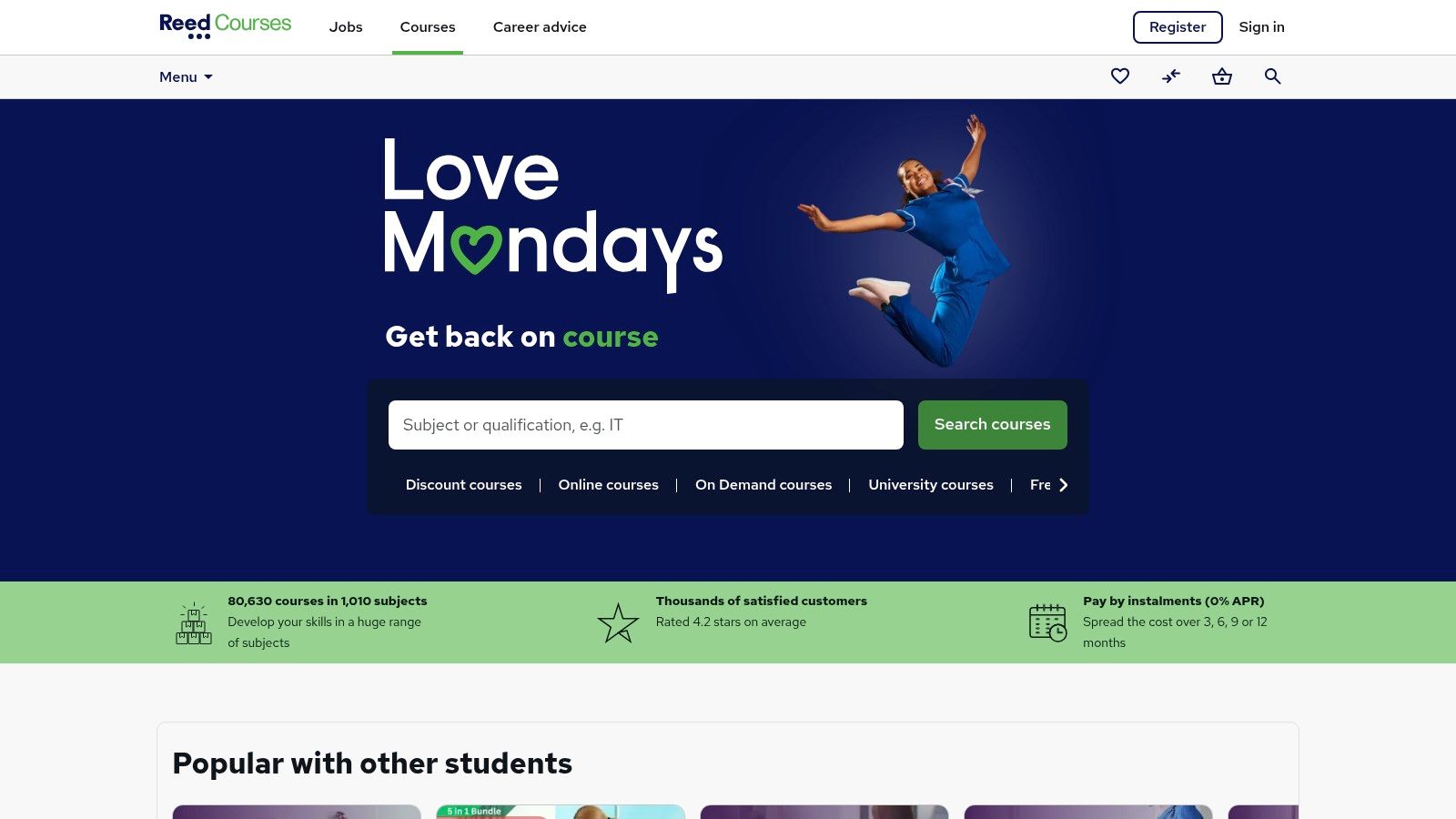The height and width of the screenshot is (819, 1456).
Task: Expand the Menu dropdown
Action: pos(186,77)
